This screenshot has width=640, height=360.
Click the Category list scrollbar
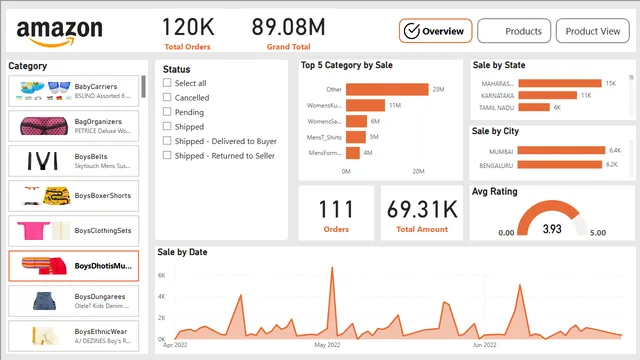click(143, 87)
